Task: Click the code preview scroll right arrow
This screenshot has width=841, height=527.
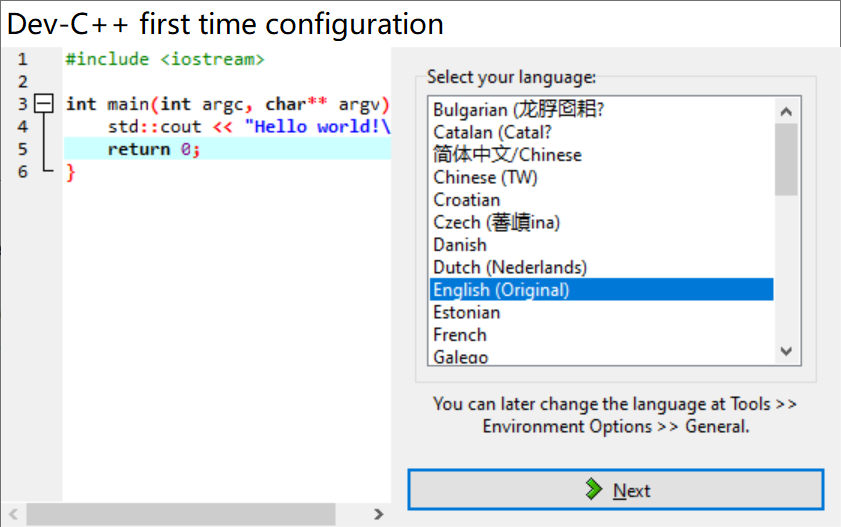Action: click(x=379, y=515)
